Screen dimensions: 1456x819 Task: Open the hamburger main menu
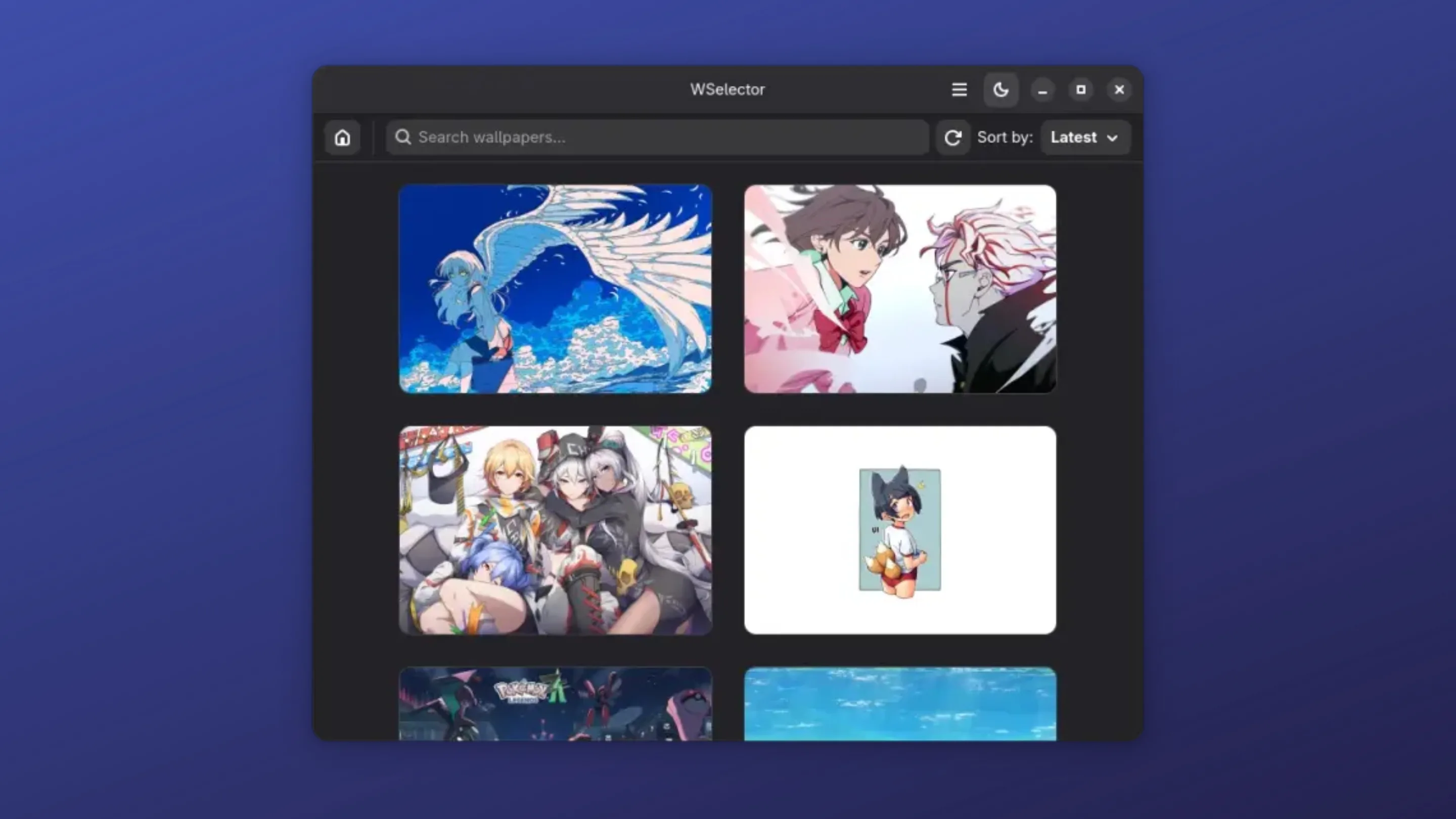959,89
